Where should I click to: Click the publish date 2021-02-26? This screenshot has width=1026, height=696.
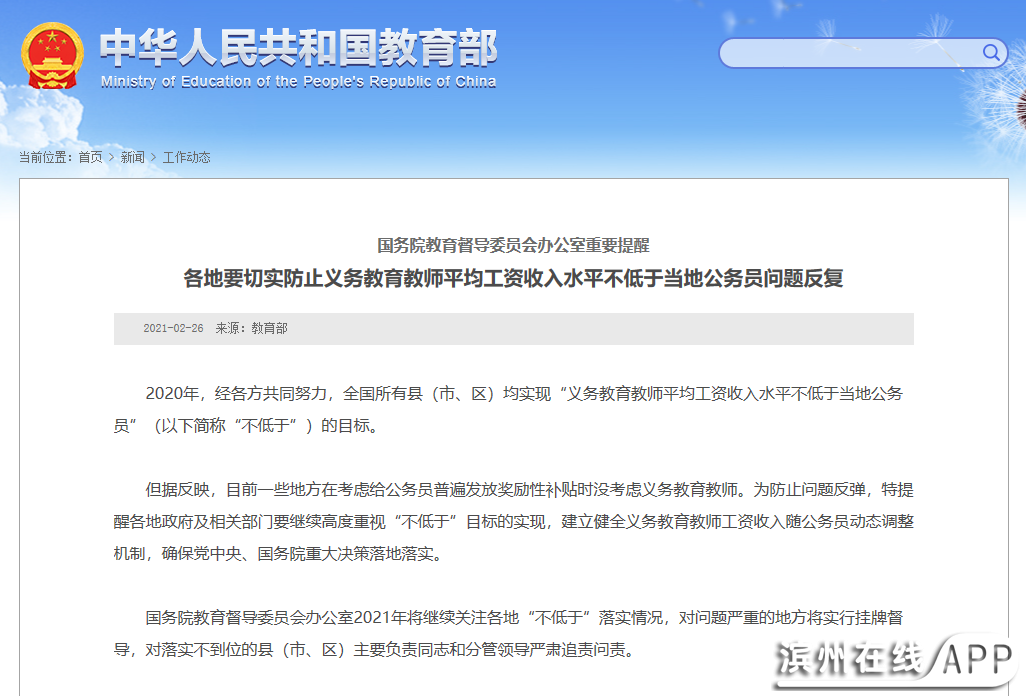tap(173, 328)
